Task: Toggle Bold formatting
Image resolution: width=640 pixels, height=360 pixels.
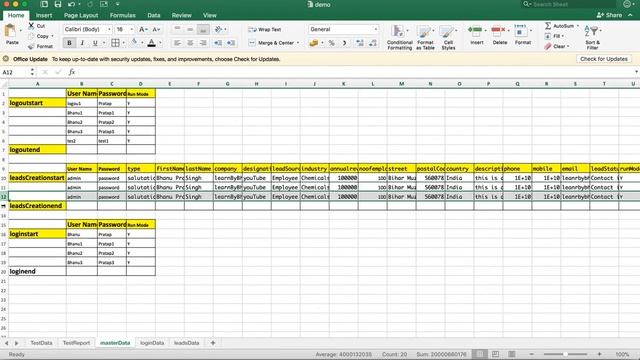Action: coord(69,43)
